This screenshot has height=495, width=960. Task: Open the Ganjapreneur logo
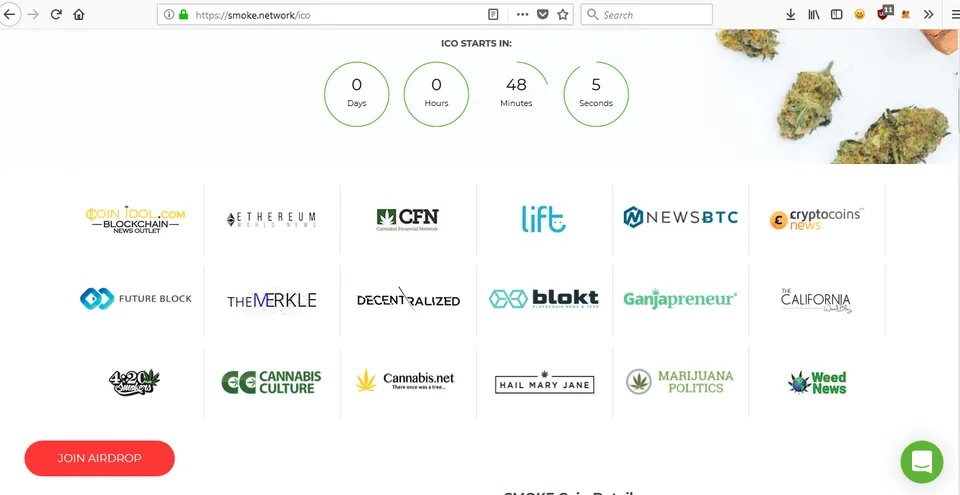coord(680,299)
